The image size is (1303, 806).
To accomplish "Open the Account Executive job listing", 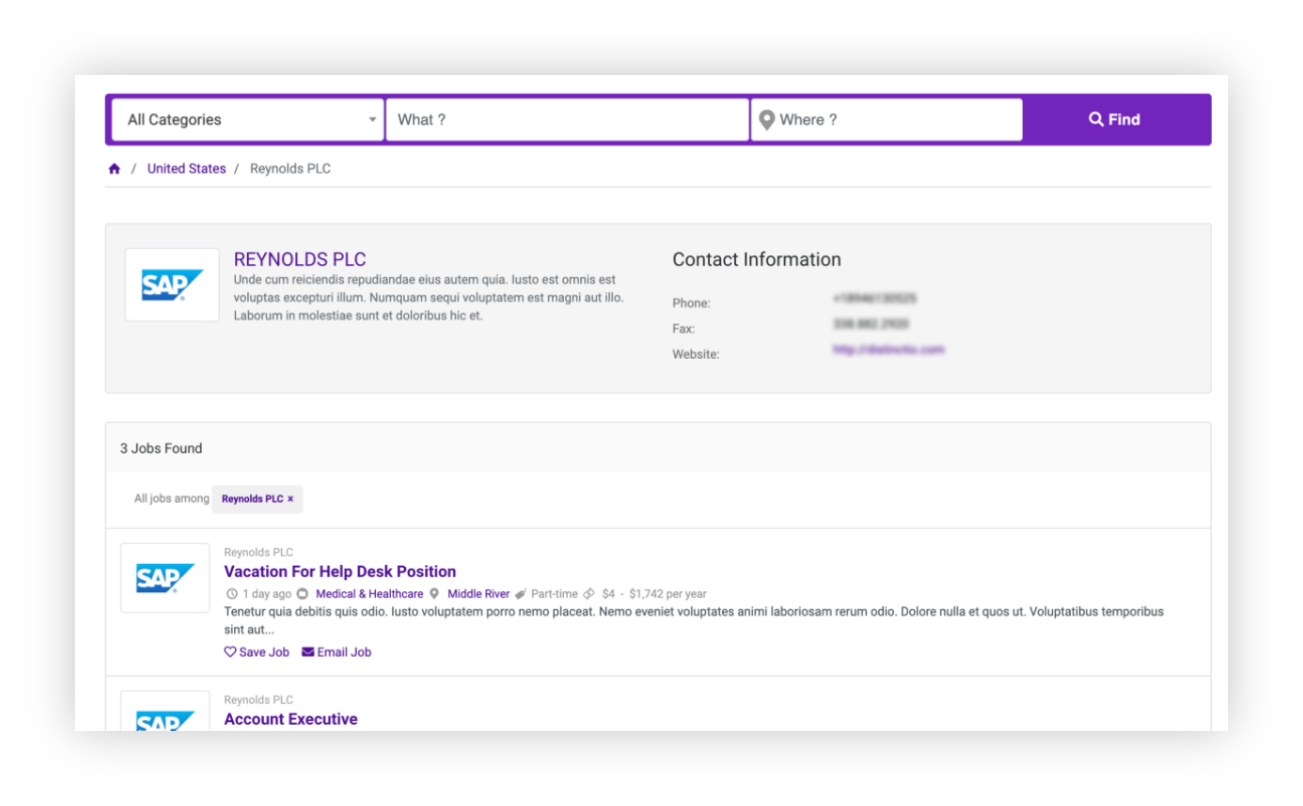I will 291,719.
